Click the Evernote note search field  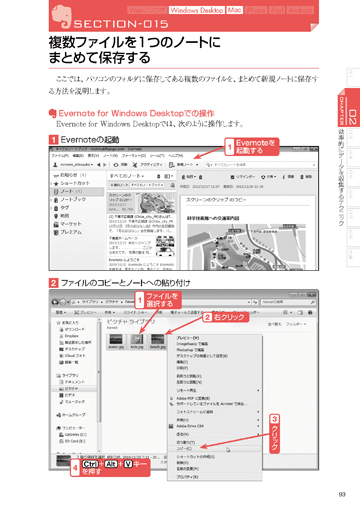point(260,165)
